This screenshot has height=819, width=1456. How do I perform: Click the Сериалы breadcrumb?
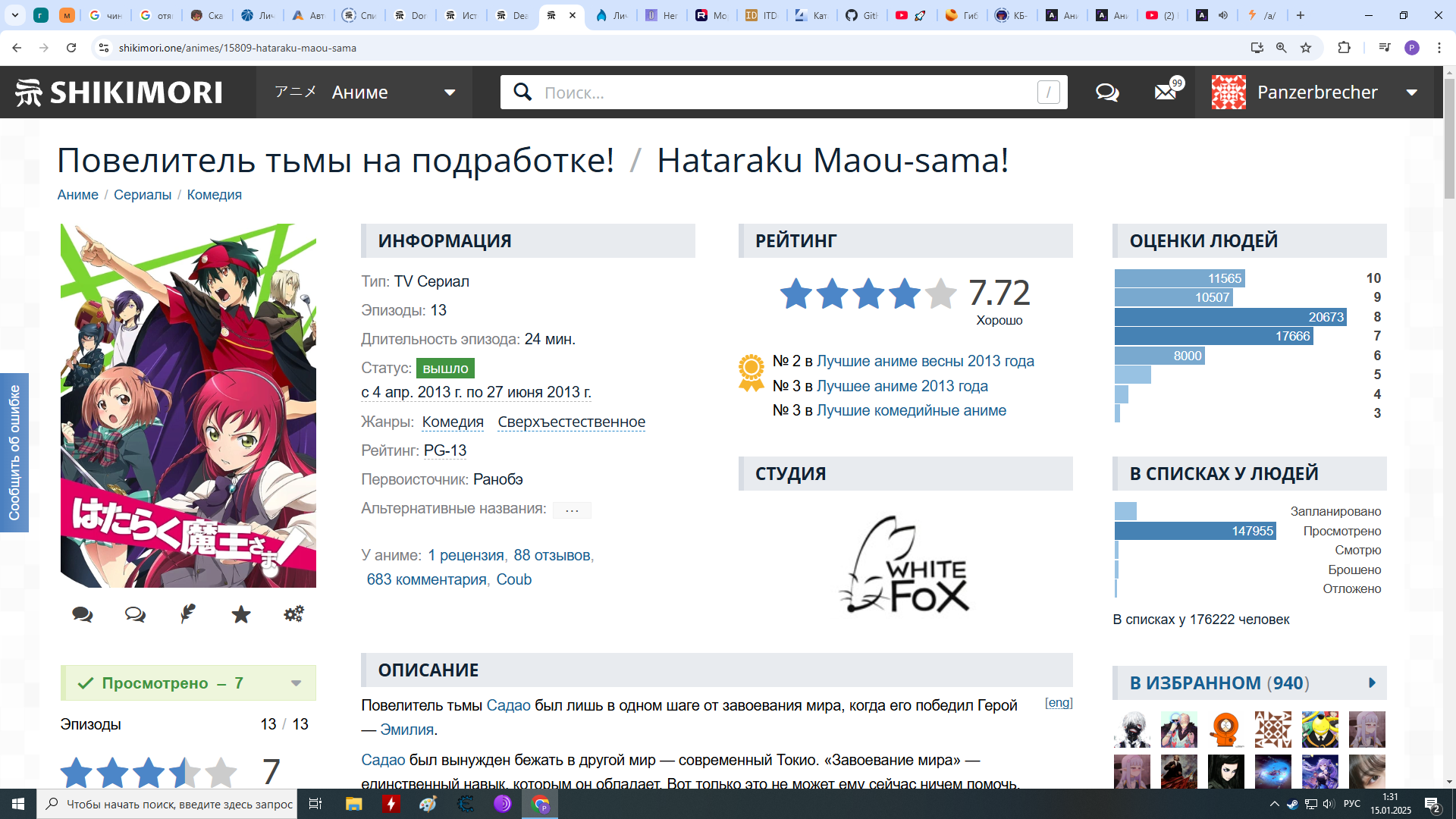(143, 195)
